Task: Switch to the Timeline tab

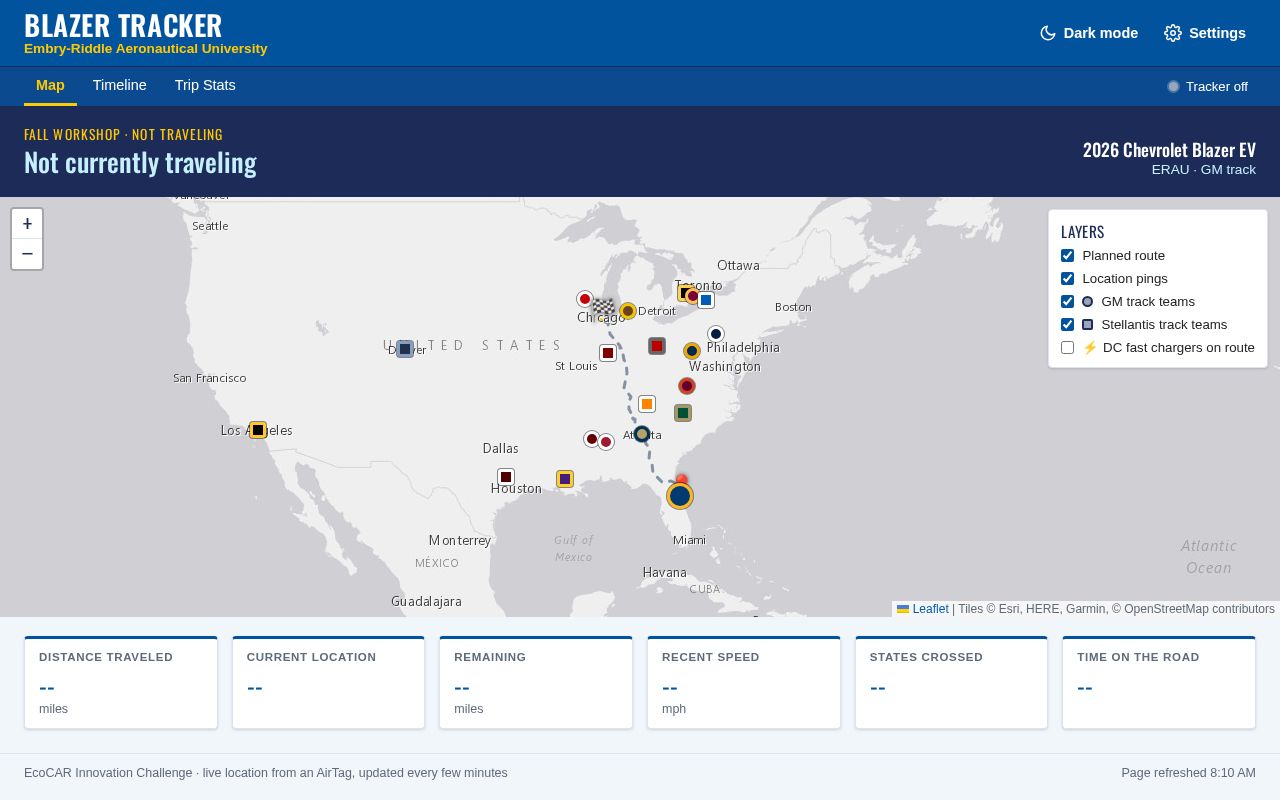Action: (120, 85)
